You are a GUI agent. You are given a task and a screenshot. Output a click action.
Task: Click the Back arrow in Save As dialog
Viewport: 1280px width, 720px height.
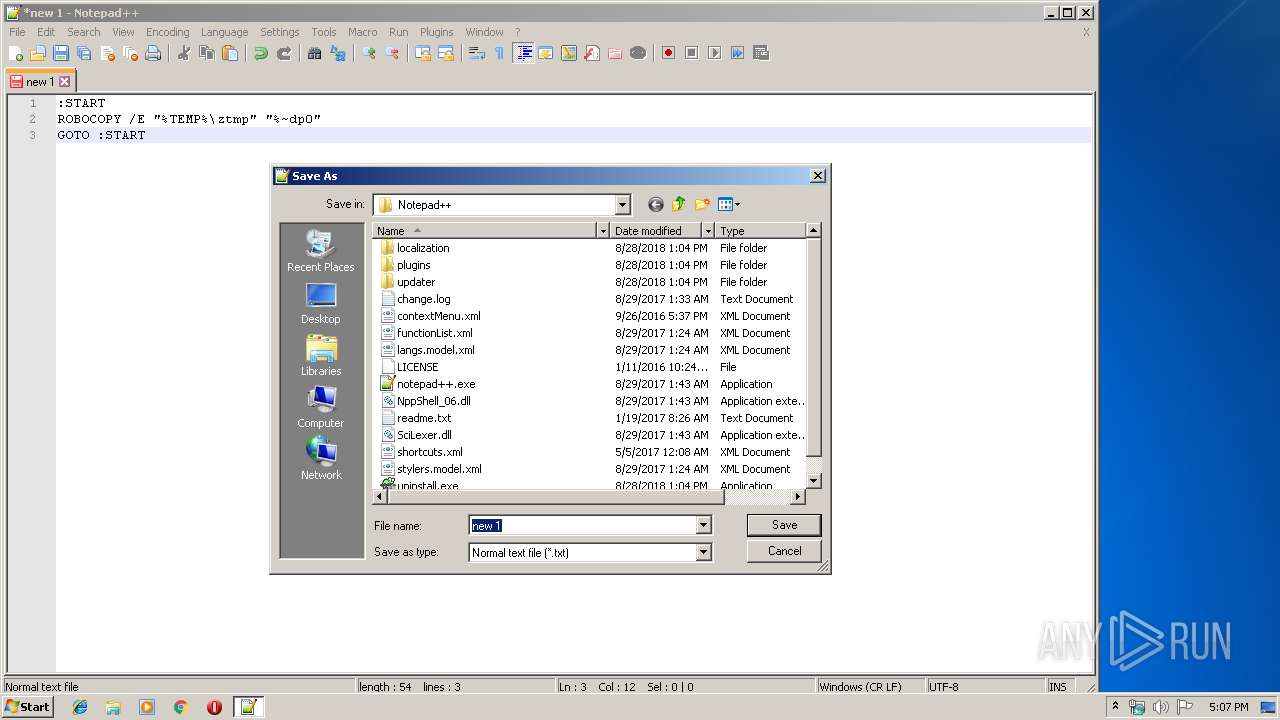pos(655,204)
